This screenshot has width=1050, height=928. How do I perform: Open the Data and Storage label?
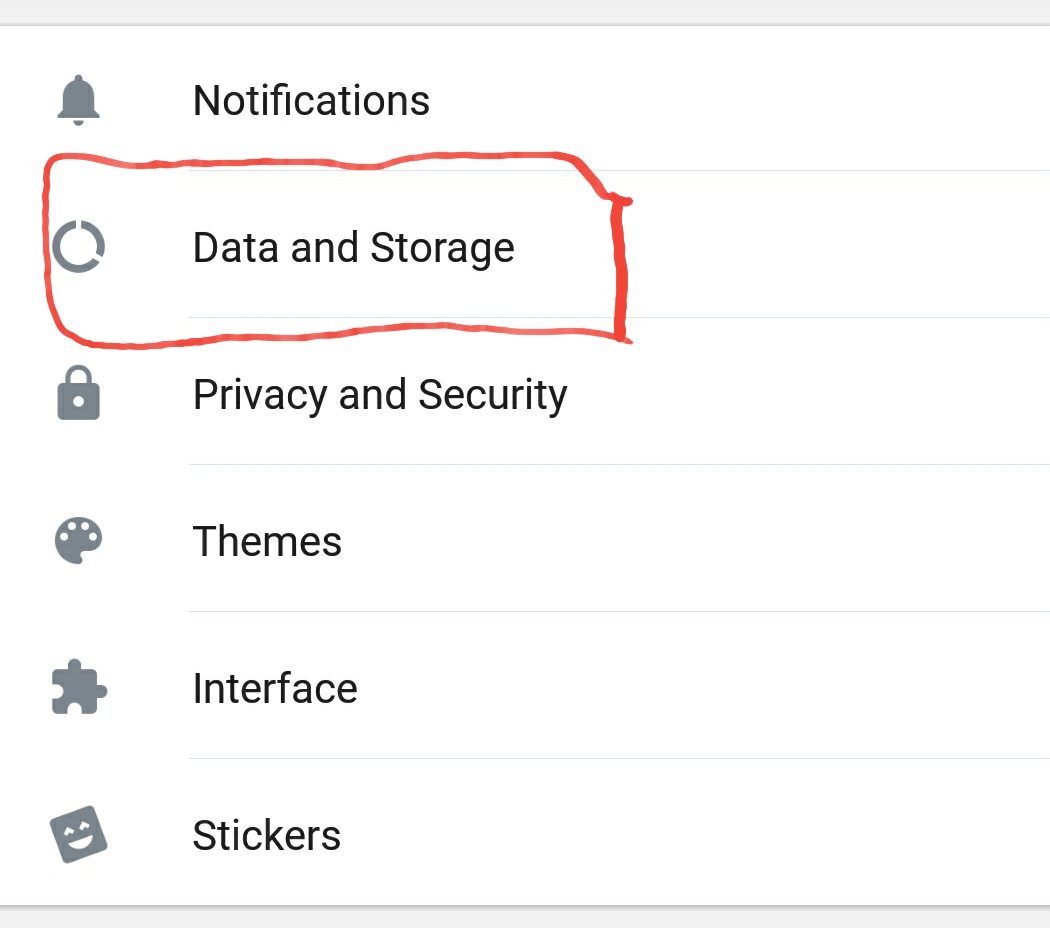pyautogui.click(x=354, y=248)
